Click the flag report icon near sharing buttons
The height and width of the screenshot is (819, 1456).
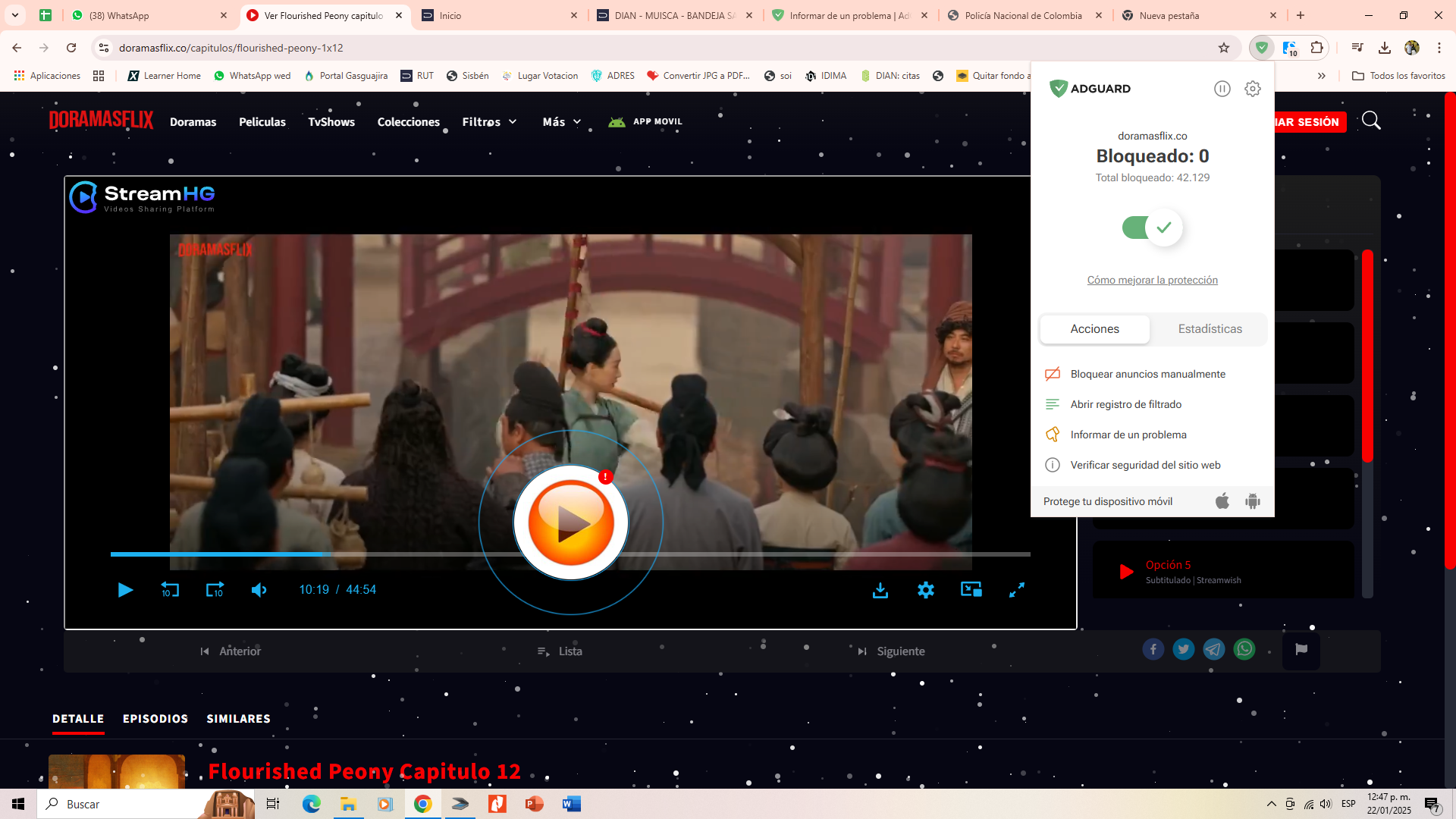1301,649
